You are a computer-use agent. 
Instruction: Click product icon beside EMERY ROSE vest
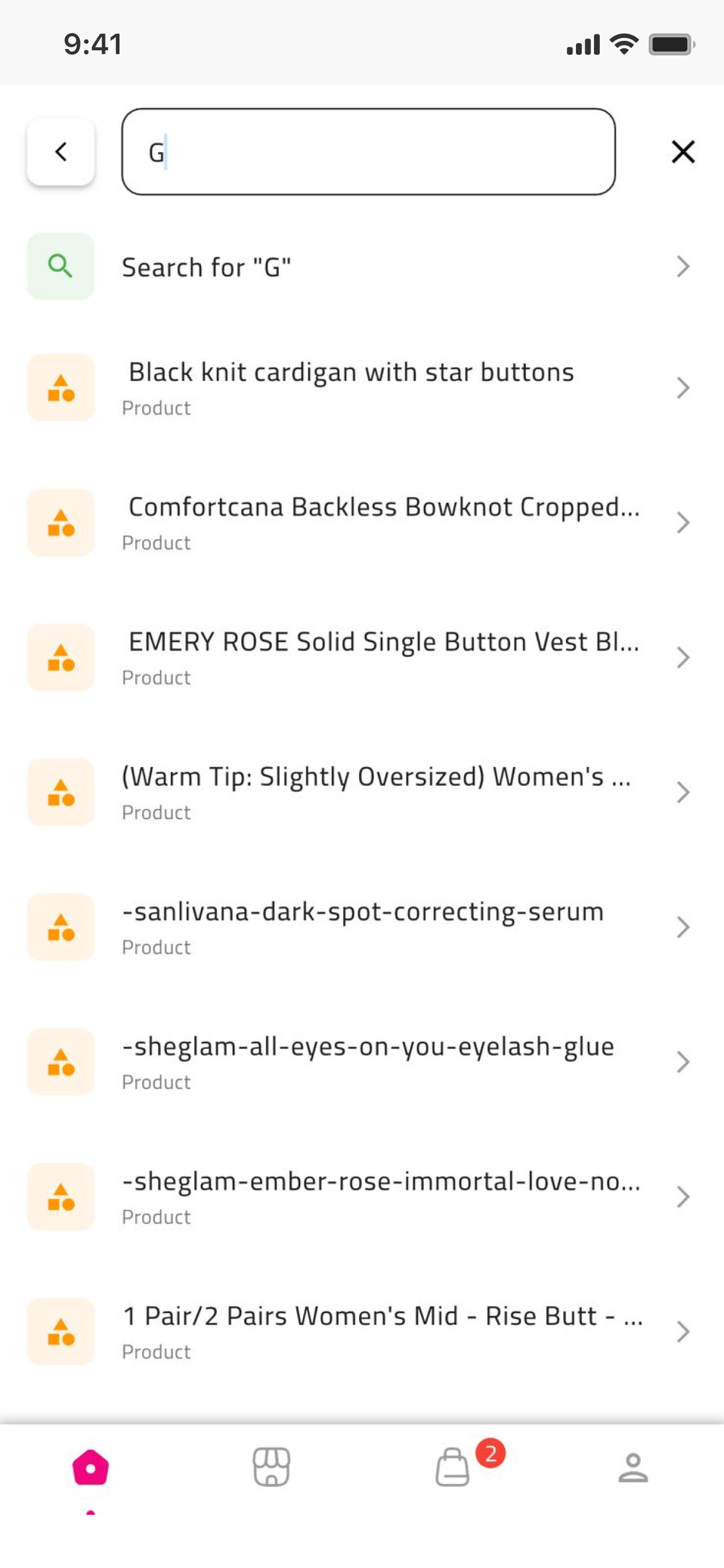tap(61, 657)
